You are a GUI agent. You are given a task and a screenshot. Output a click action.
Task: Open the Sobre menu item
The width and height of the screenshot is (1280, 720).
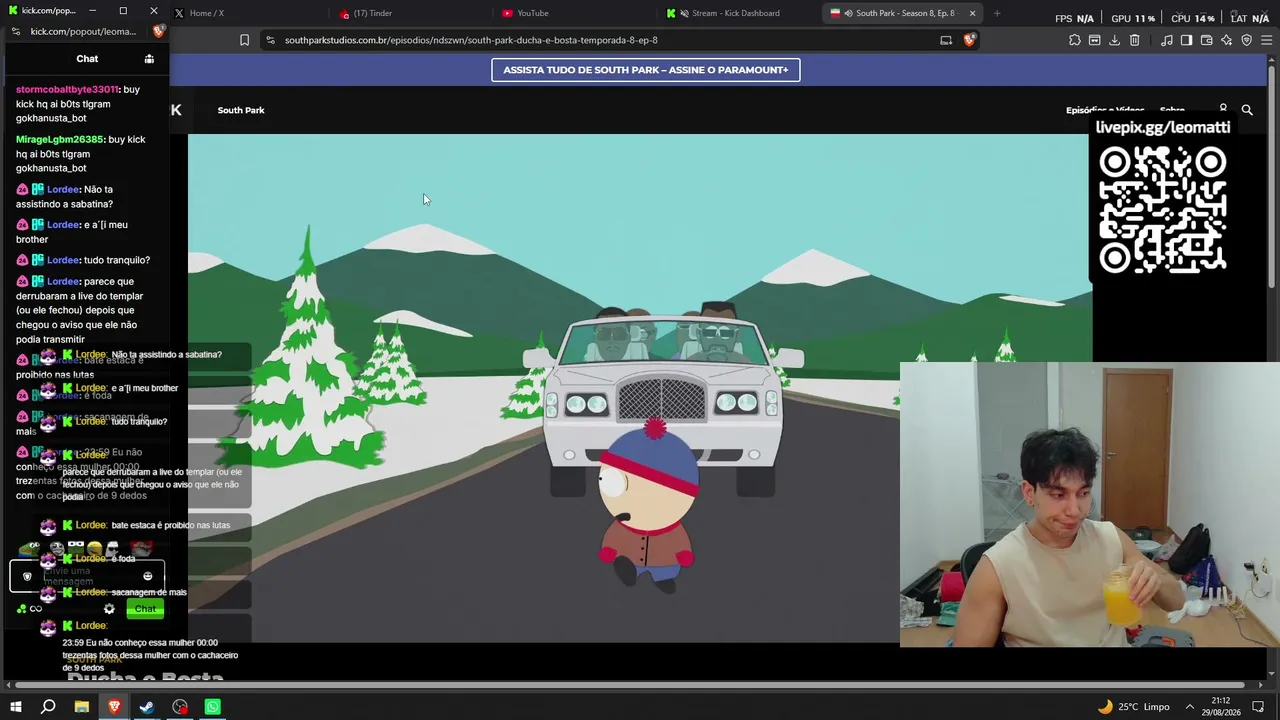1172,110
